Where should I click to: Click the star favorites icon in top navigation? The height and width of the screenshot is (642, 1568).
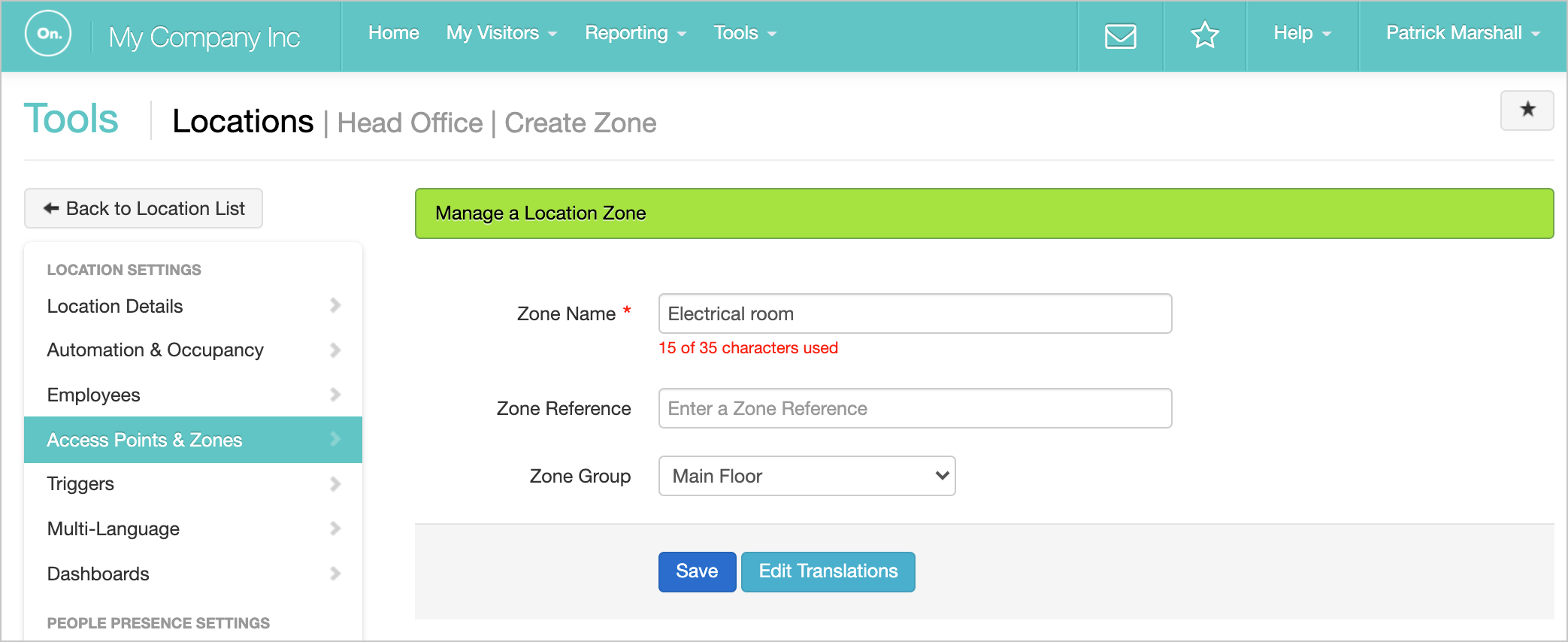[x=1204, y=35]
